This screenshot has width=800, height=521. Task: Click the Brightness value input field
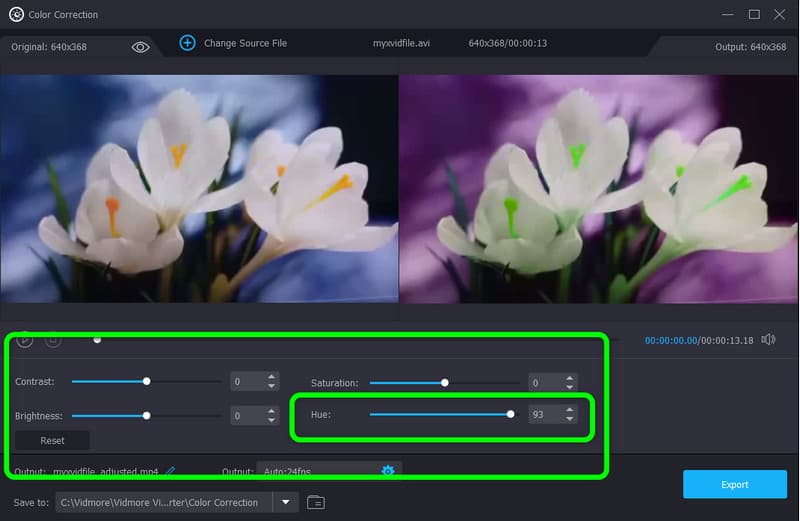(x=245, y=415)
